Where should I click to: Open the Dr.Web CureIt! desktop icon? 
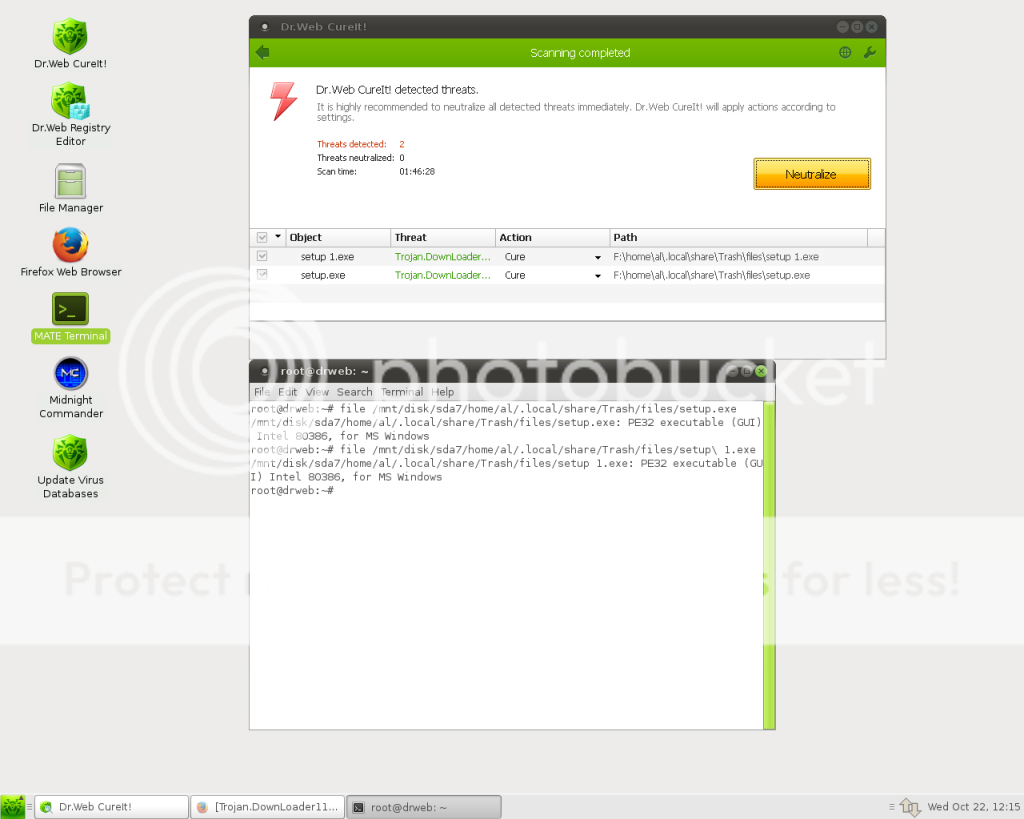tap(70, 43)
